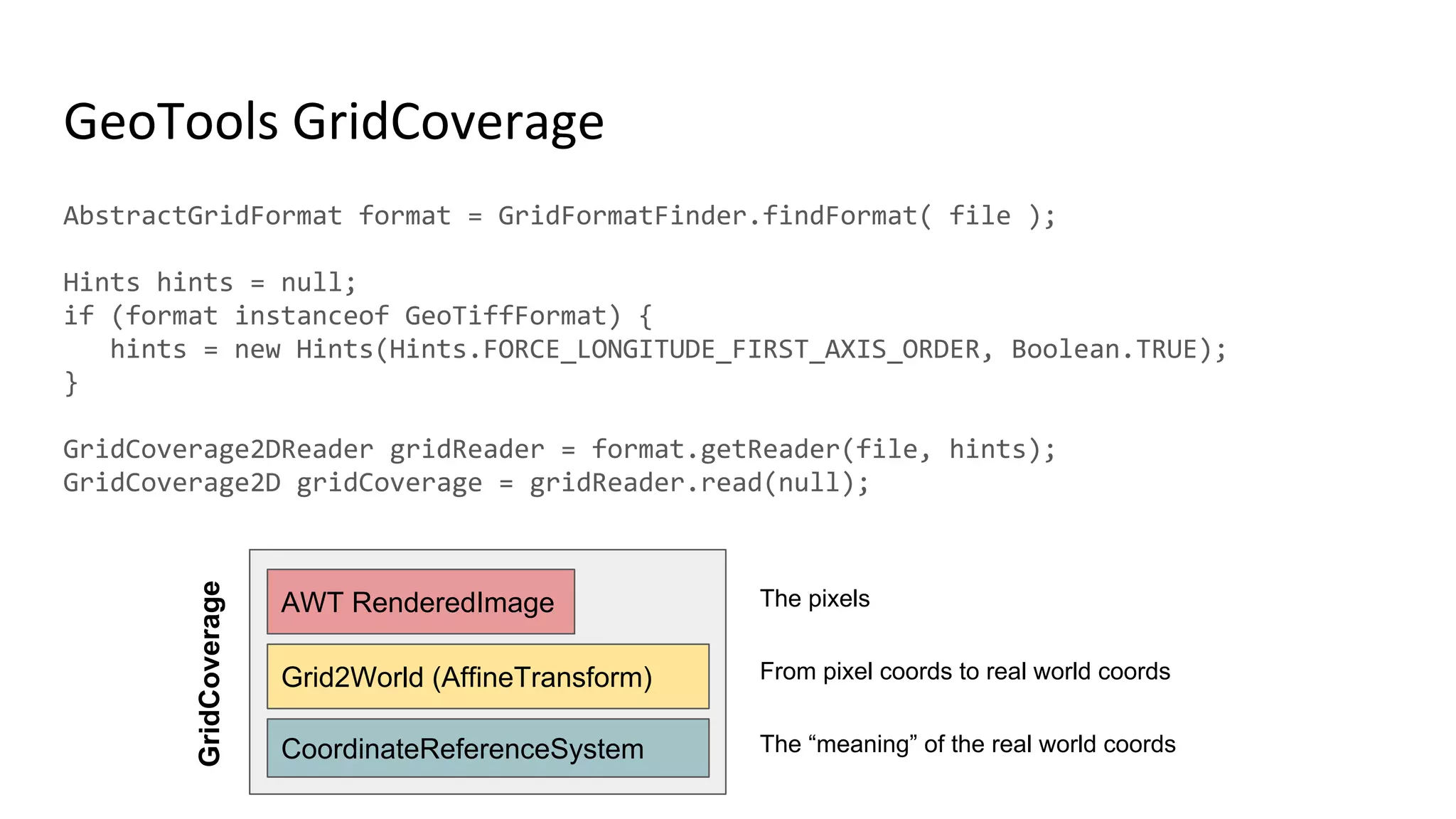Click the vertical GridCoverage label
The width and height of the screenshot is (1456, 819).
coord(210,673)
